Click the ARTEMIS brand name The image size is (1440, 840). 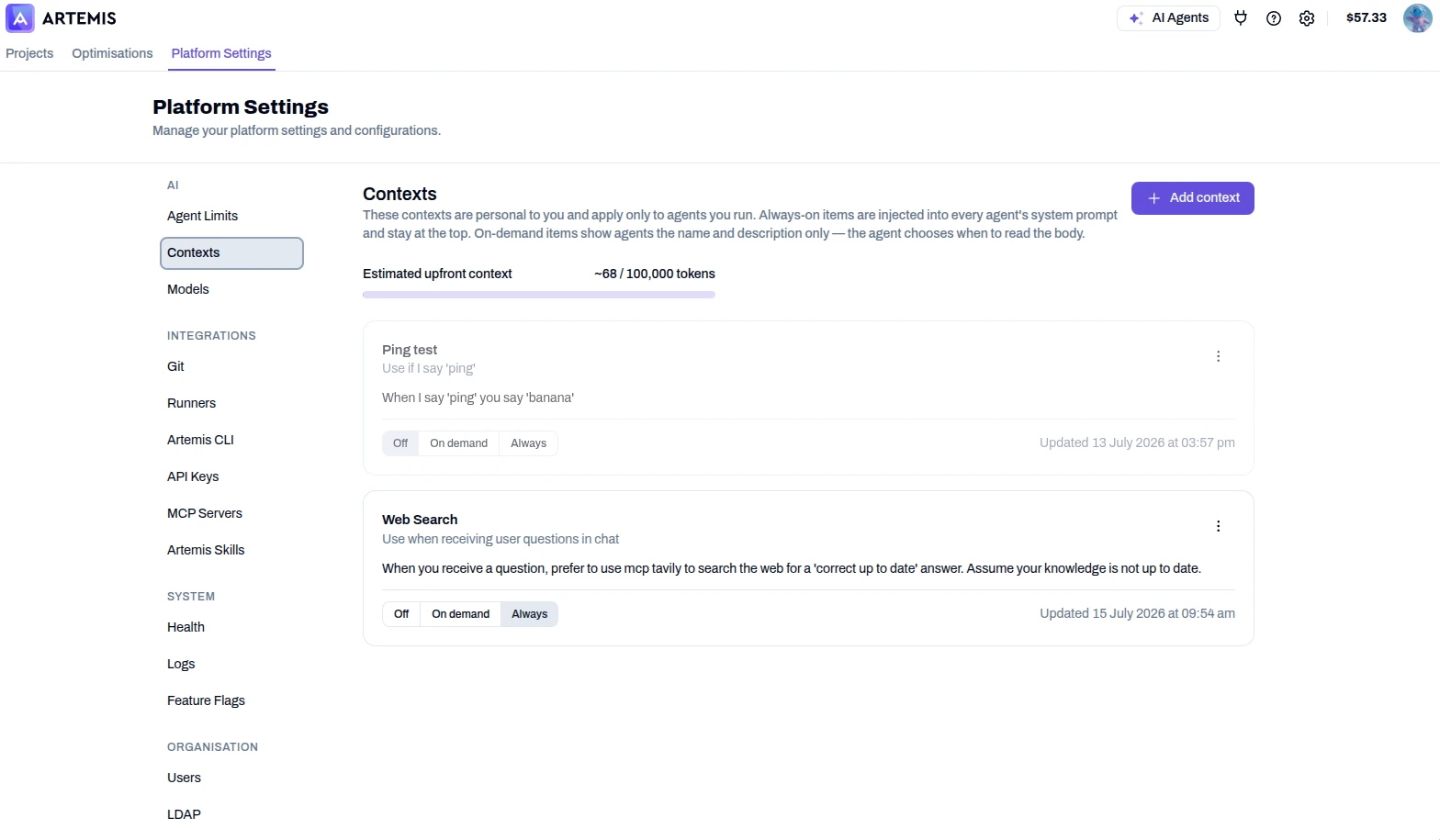coord(79,18)
